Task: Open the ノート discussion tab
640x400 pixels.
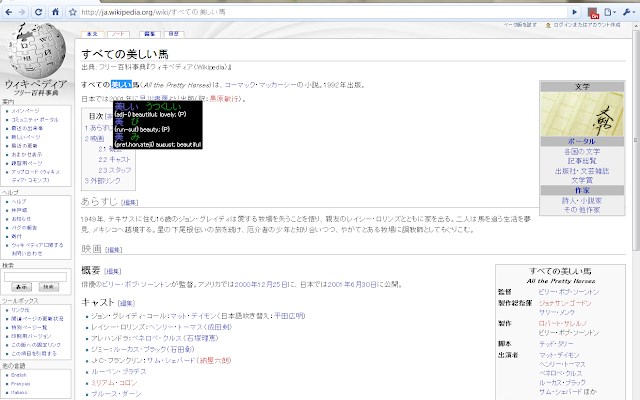Action: tap(118, 34)
